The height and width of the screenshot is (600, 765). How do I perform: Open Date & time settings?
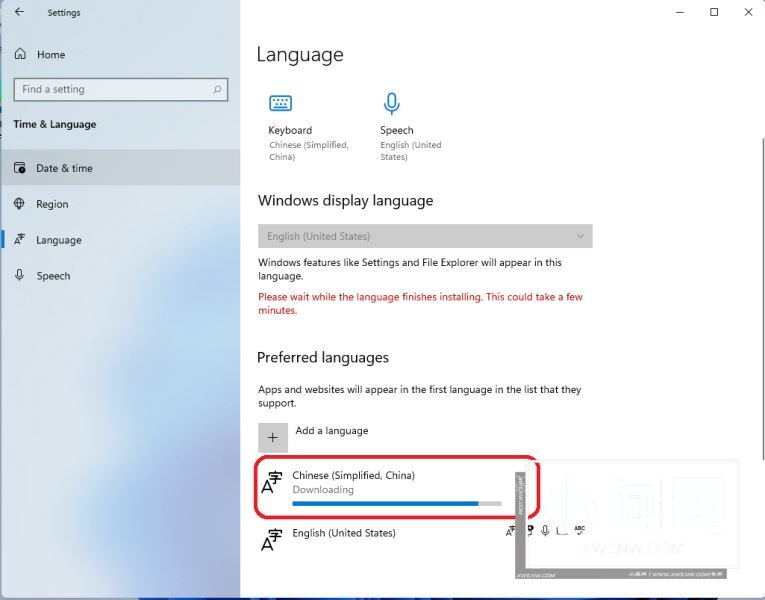[x=120, y=168]
